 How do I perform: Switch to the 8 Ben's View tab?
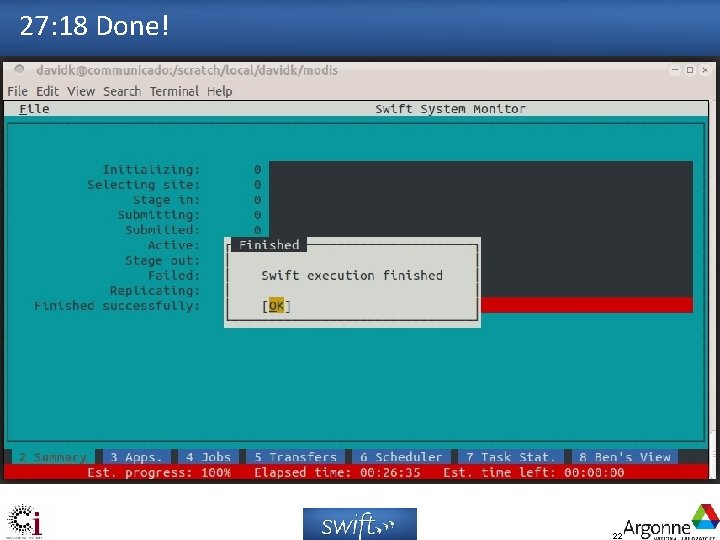pyautogui.click(x=625, y=457)
